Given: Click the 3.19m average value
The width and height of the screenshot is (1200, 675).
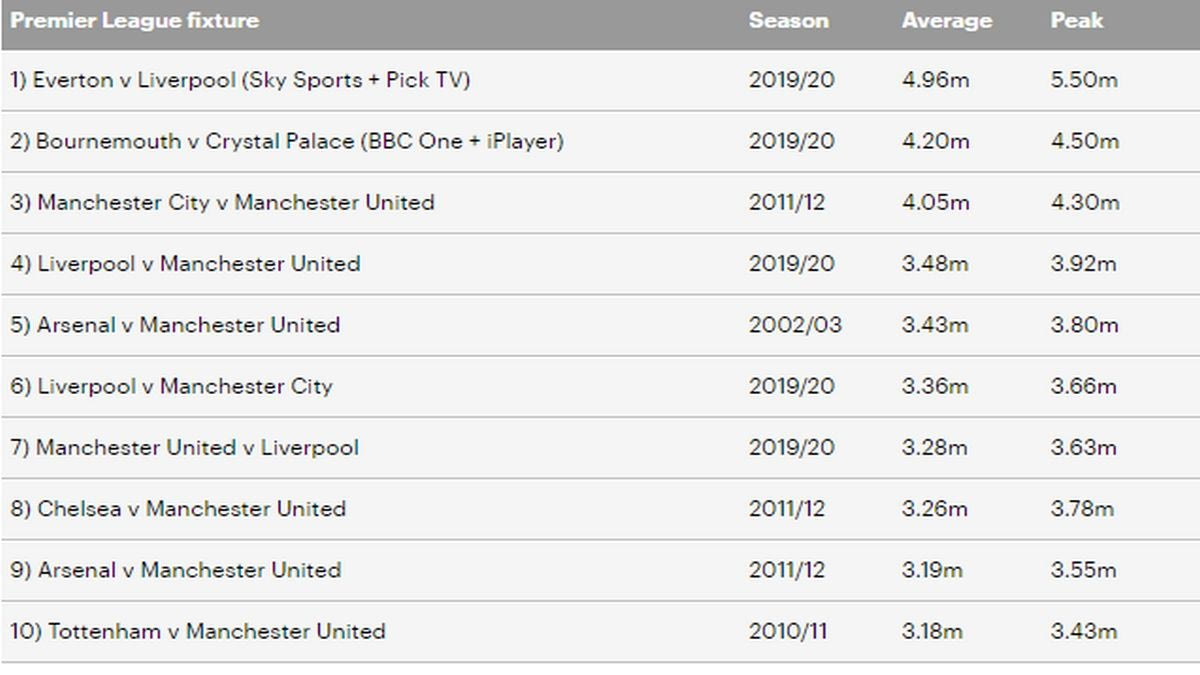Looking at the screenshot, I should [x=932, y=570].
